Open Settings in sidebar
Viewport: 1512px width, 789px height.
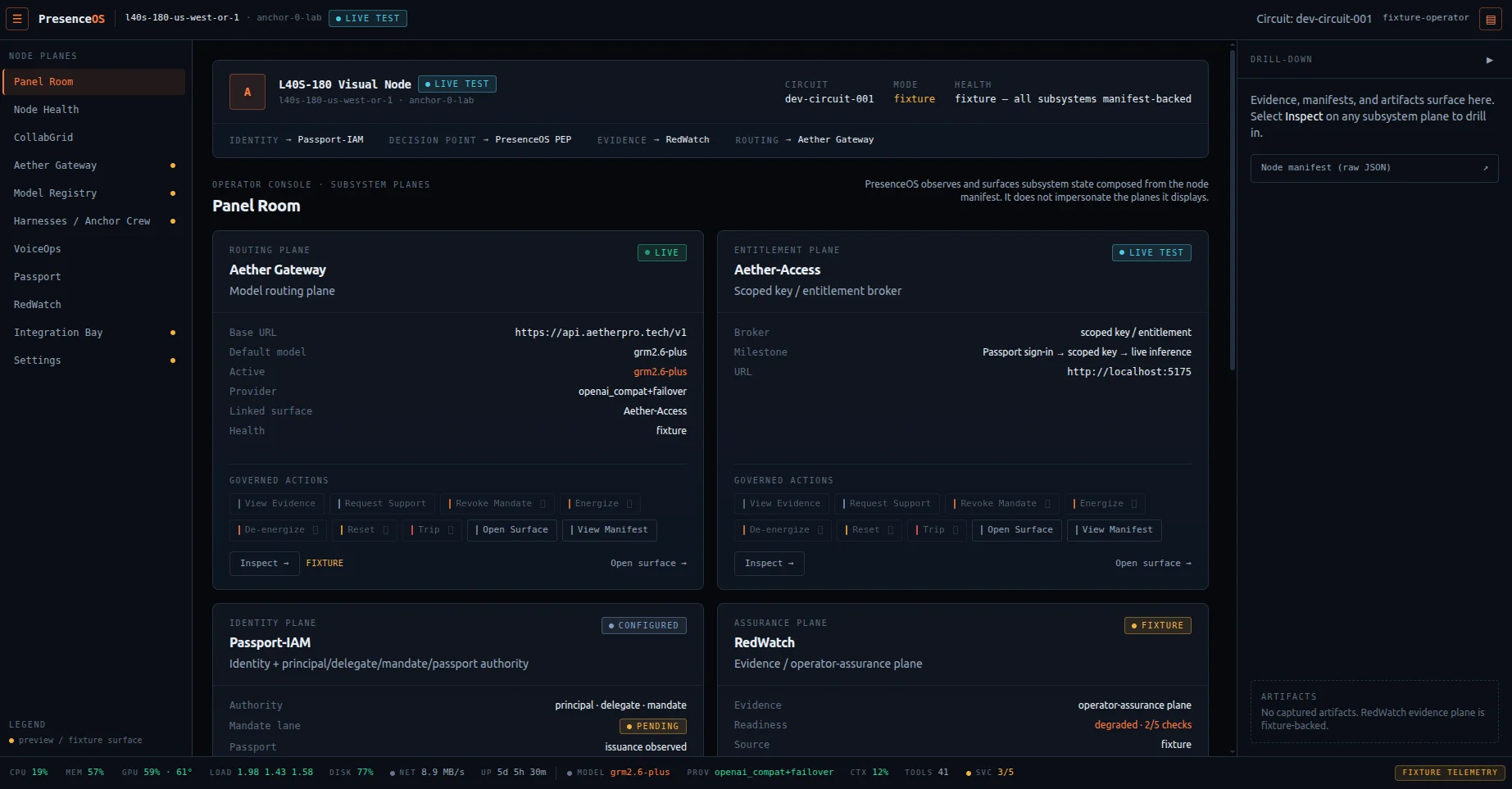(94, 360)
